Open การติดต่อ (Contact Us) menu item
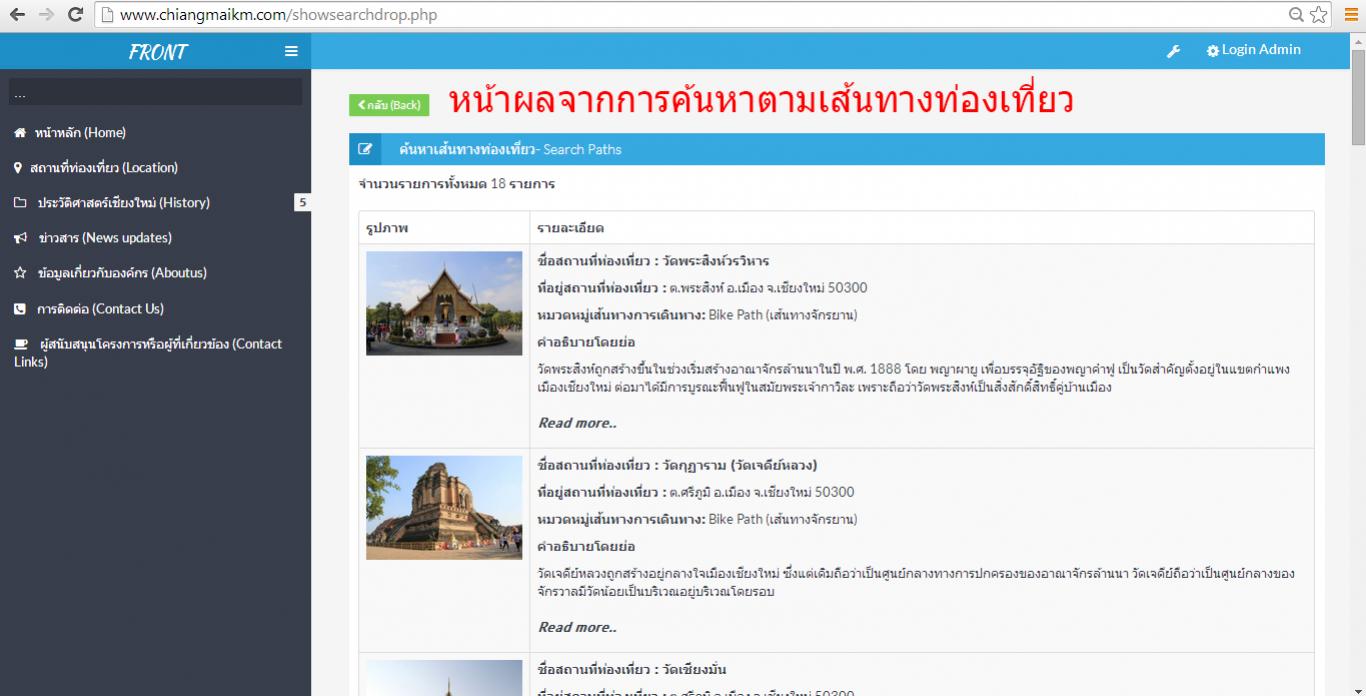Image resolution: width=1366 pixels, height=696 pixels. (x=100, y=309)
